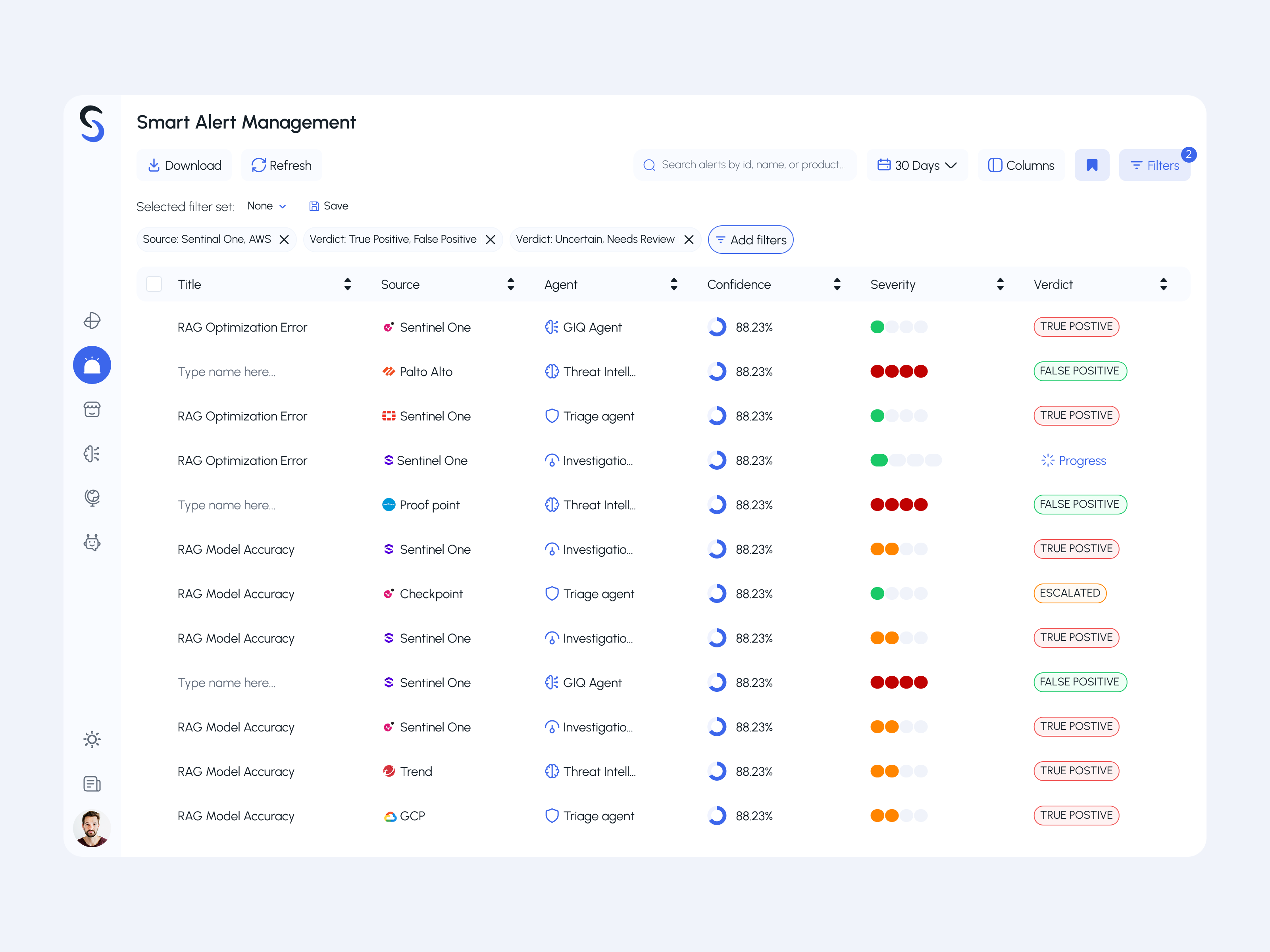Image resolution: width=1270 pixels, height=952 pixels.
Task: Open the 30 Days date range dropdown
Action: [x=917, y=165]
